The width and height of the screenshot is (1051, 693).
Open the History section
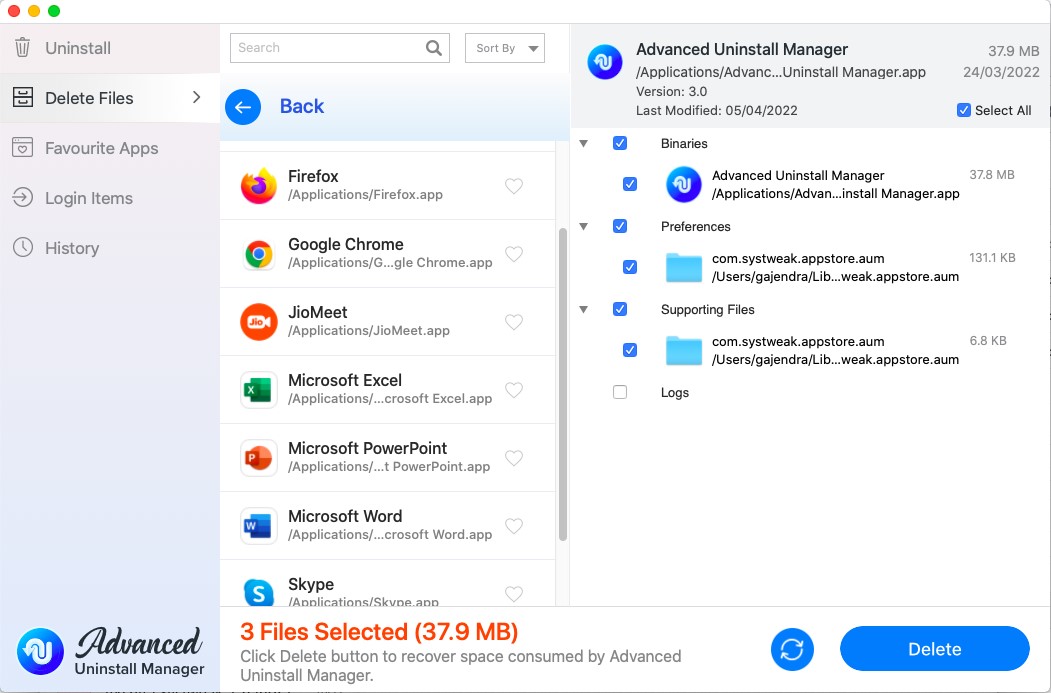click(72, 248)
